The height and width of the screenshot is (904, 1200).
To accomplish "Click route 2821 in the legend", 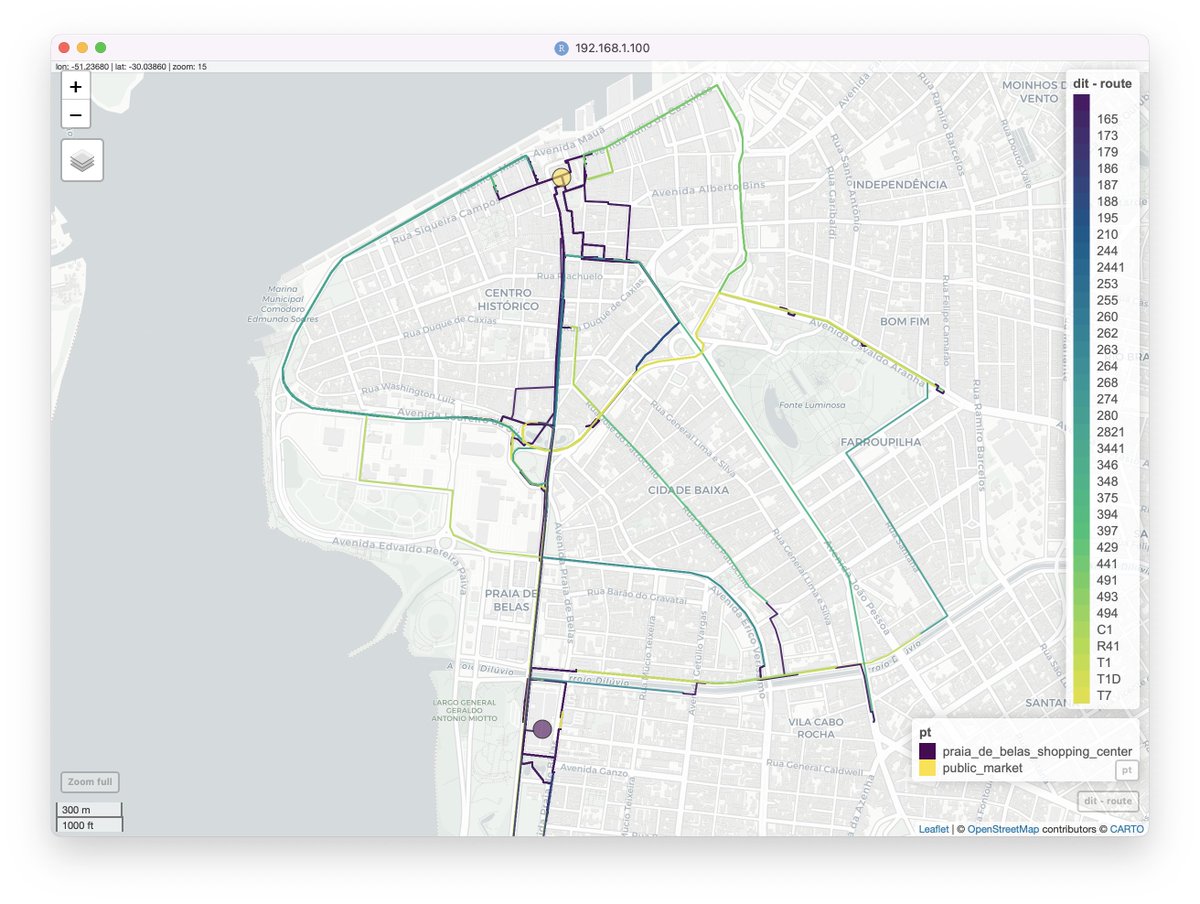I will [1111, 432].
